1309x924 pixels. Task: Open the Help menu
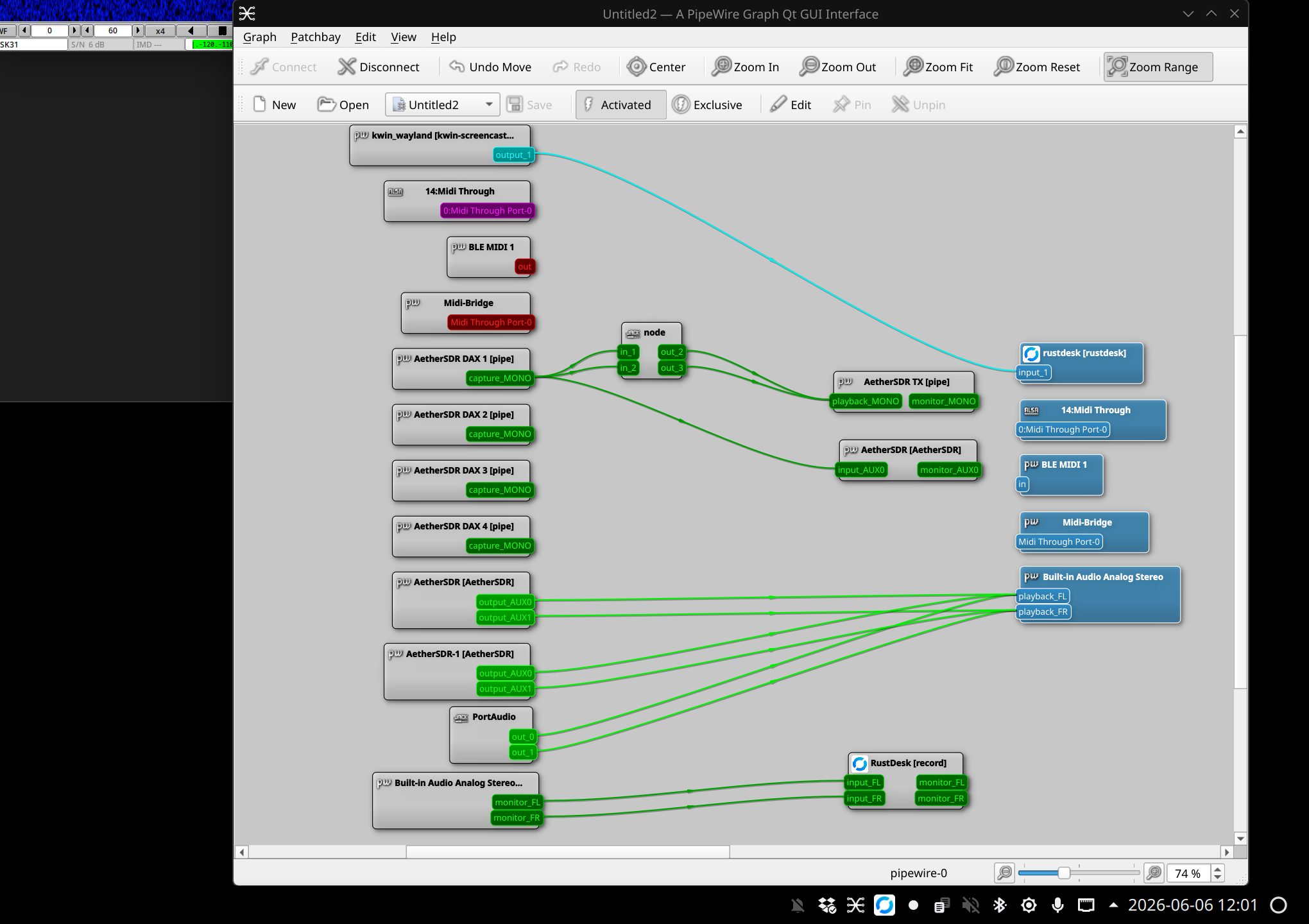[x=443, y=37]
